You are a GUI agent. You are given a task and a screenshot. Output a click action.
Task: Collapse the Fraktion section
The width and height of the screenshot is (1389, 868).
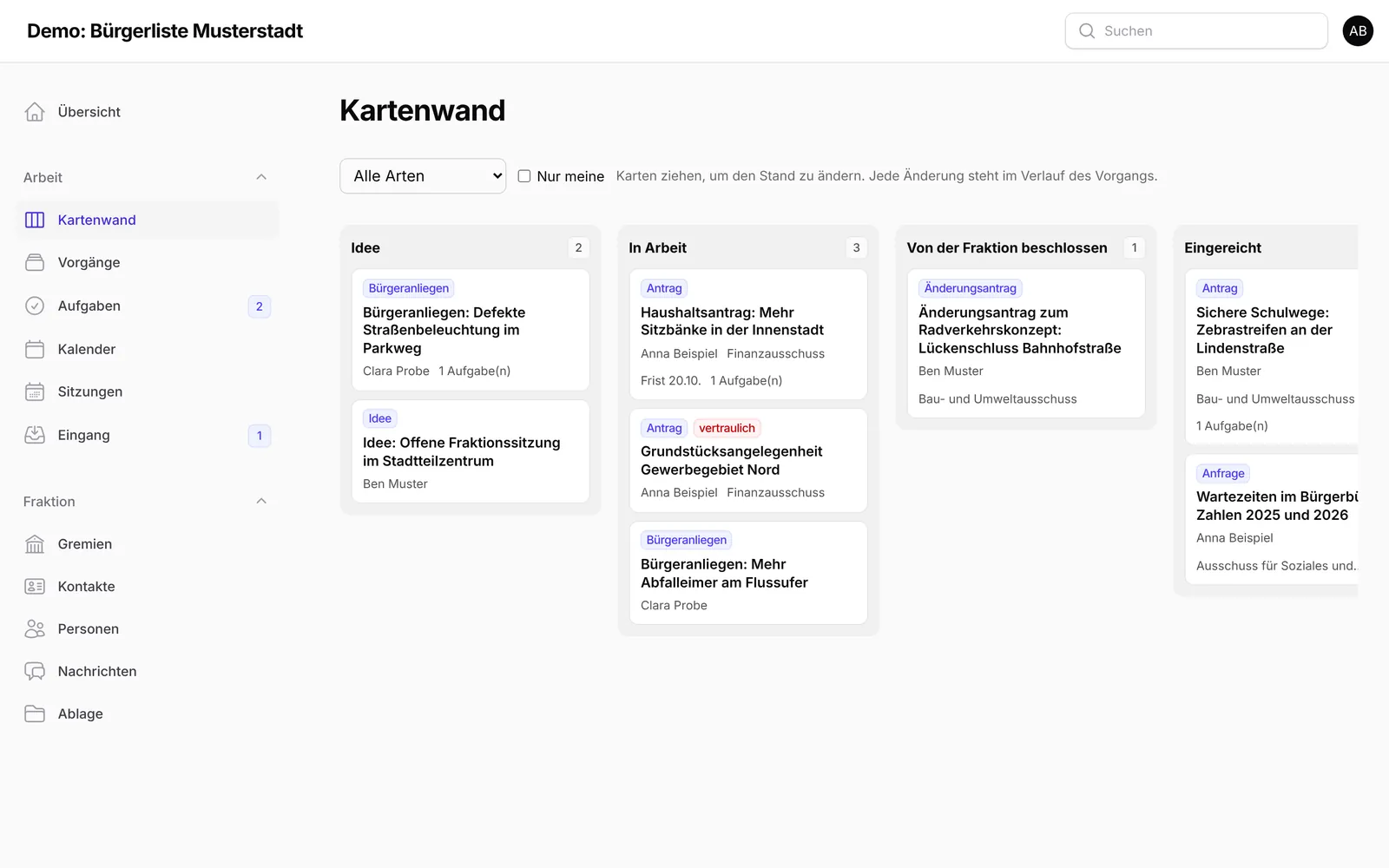(x=261, y=501)
